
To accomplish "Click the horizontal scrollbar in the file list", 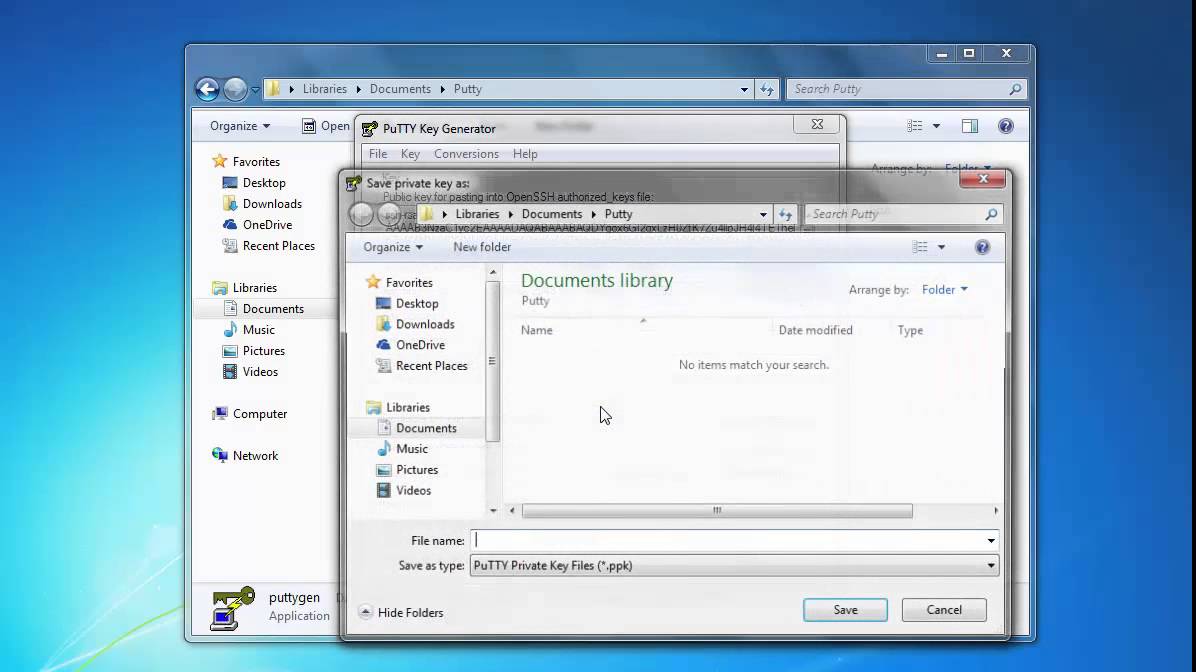I will pos(717,511).
